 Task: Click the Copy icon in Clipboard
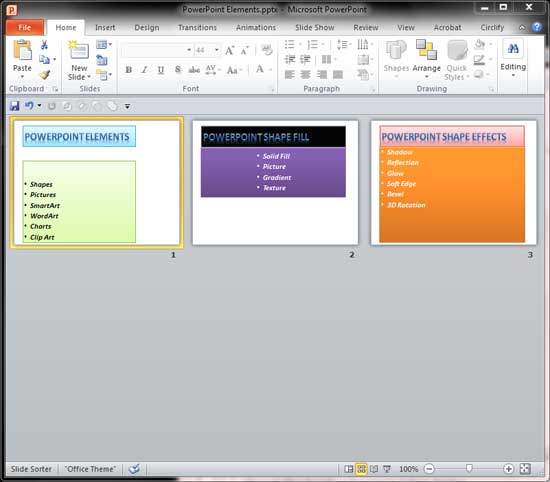(44, 59)
